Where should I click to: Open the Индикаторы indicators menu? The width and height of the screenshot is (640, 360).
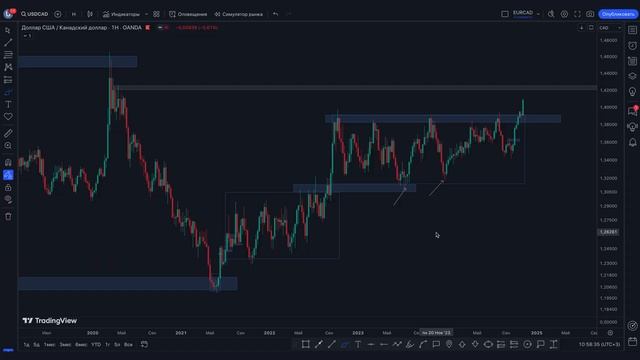pos(121,14)
